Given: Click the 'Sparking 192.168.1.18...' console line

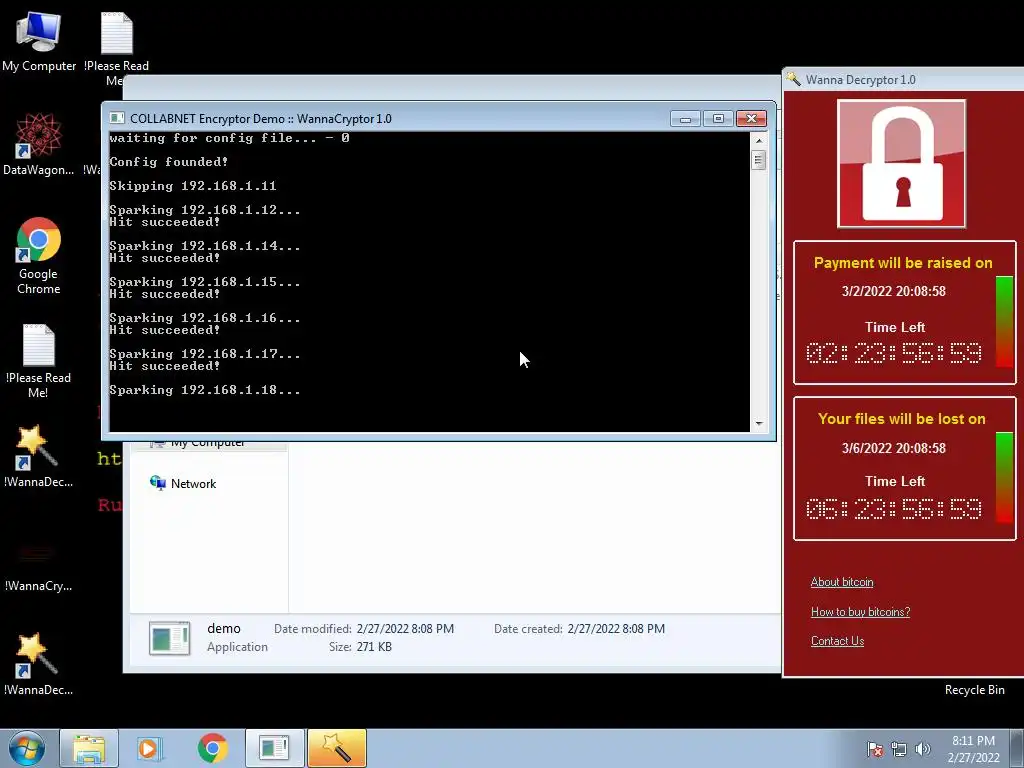Looking at the screenshot, I should click(204, 390).
